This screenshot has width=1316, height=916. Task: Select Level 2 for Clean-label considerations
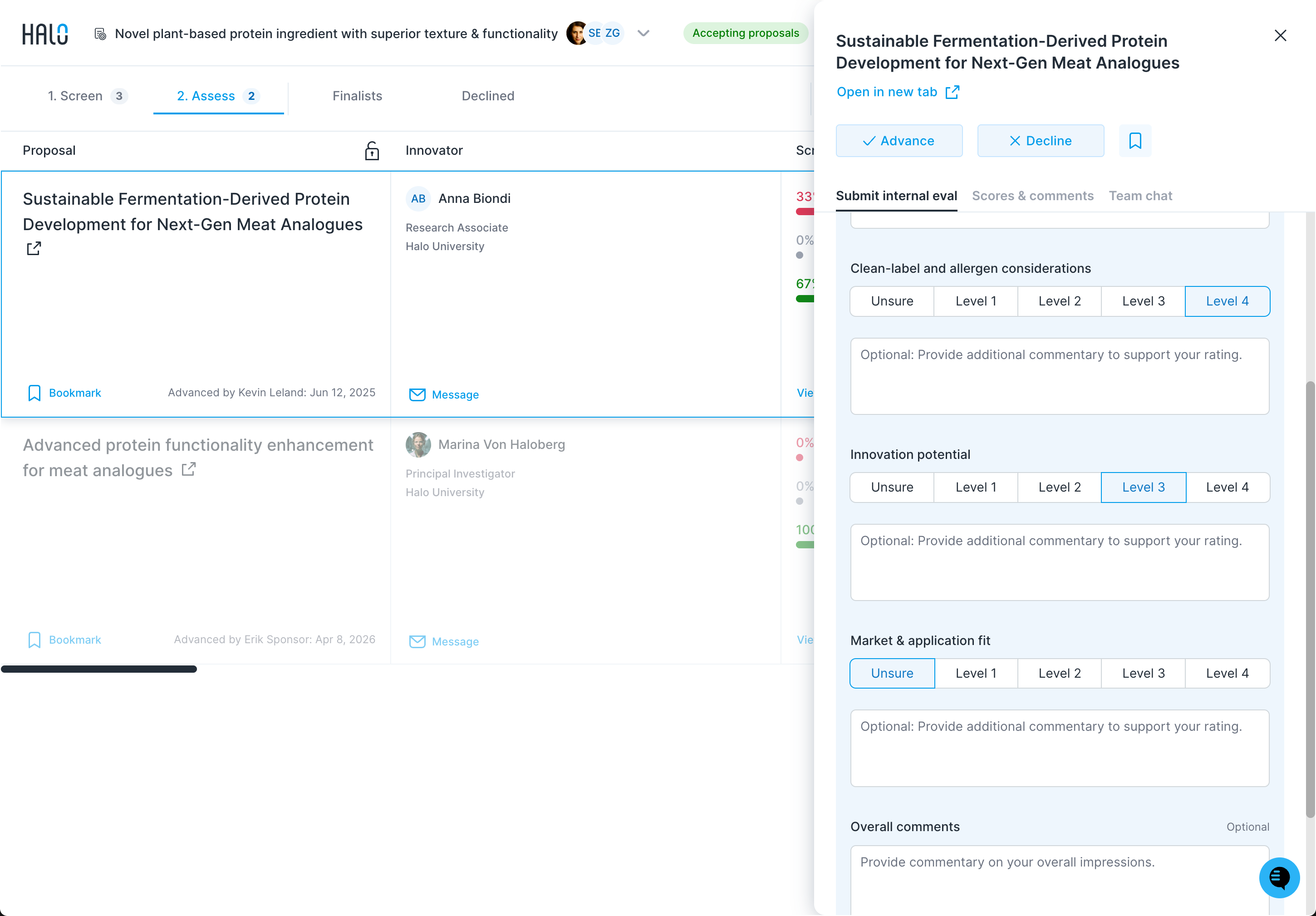[x=1059, y=301]
